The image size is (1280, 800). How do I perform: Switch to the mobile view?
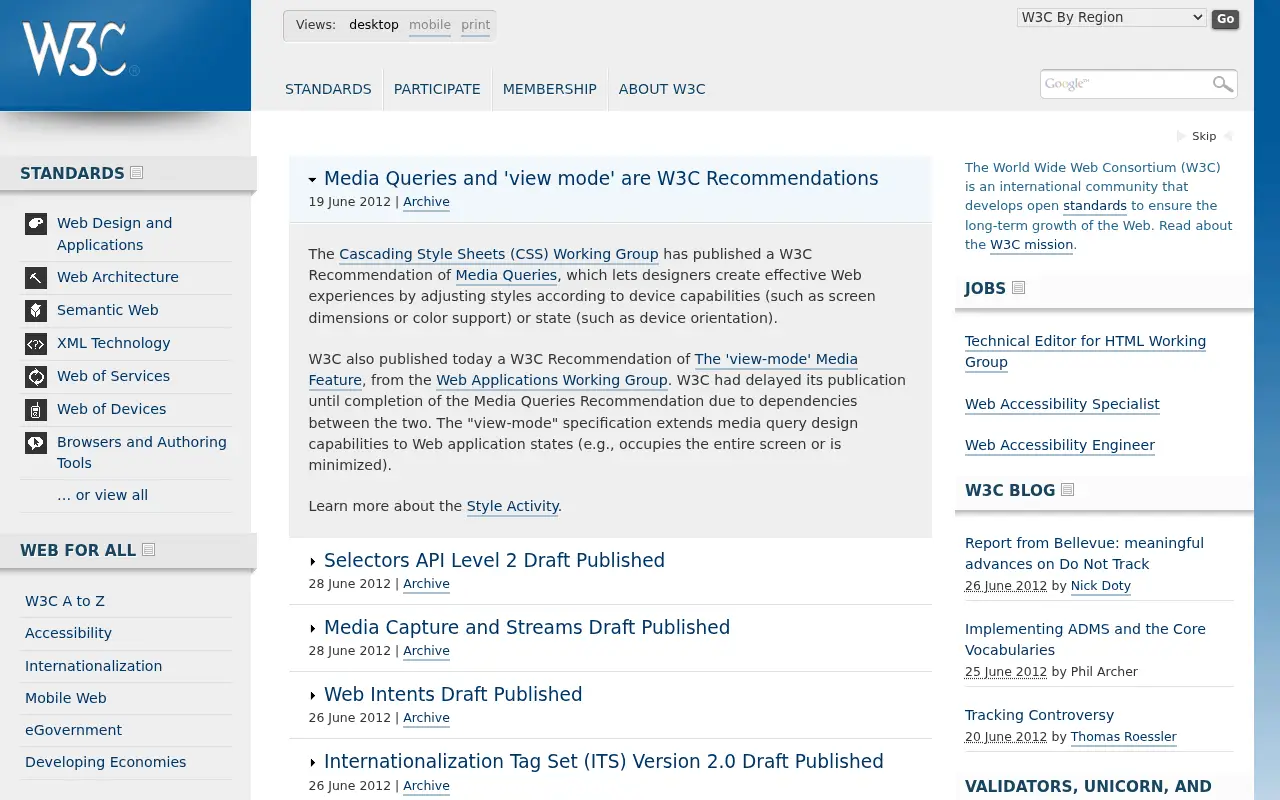click(x=430, y=25)
